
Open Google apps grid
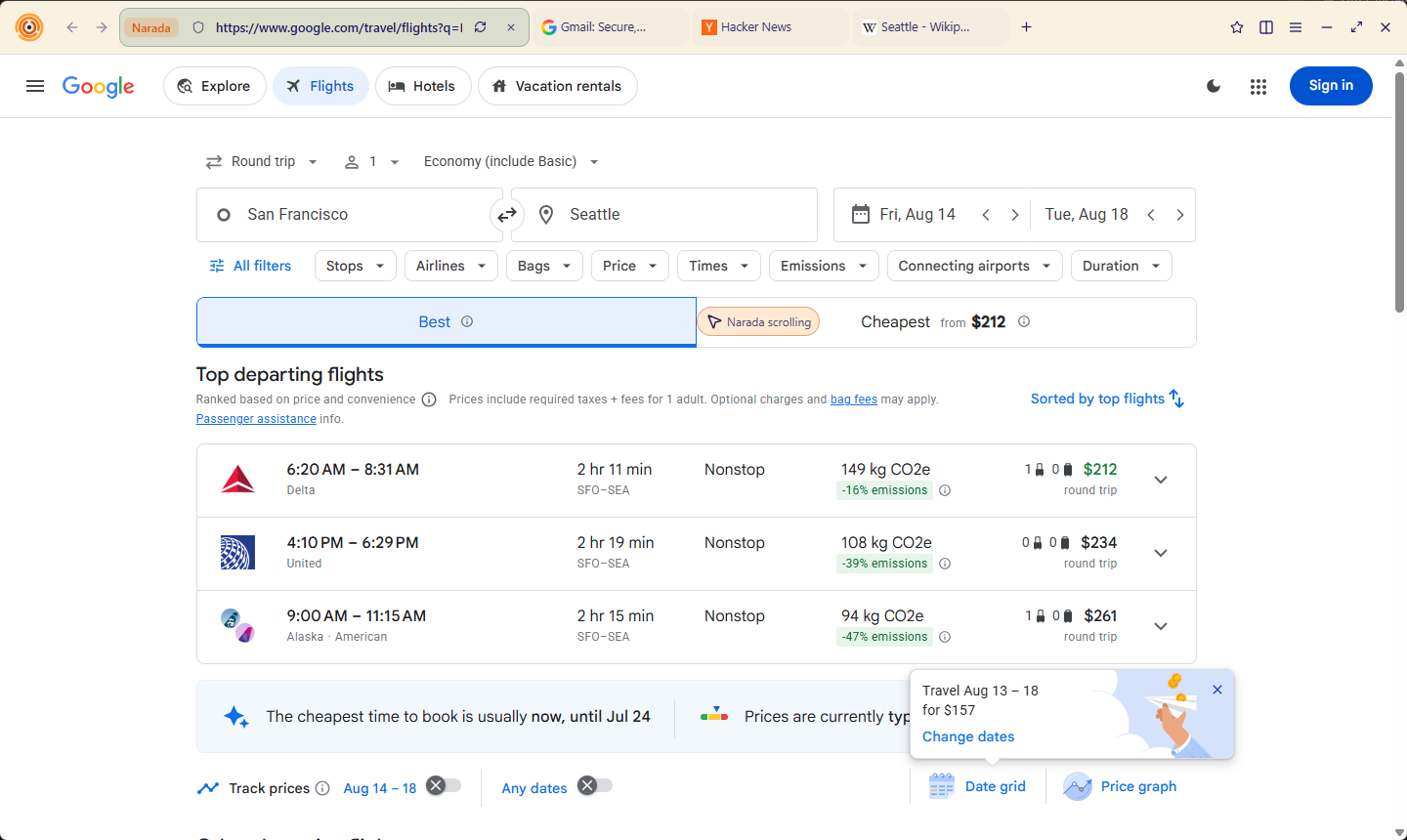pyautogui.click(x=1258, y=86)
